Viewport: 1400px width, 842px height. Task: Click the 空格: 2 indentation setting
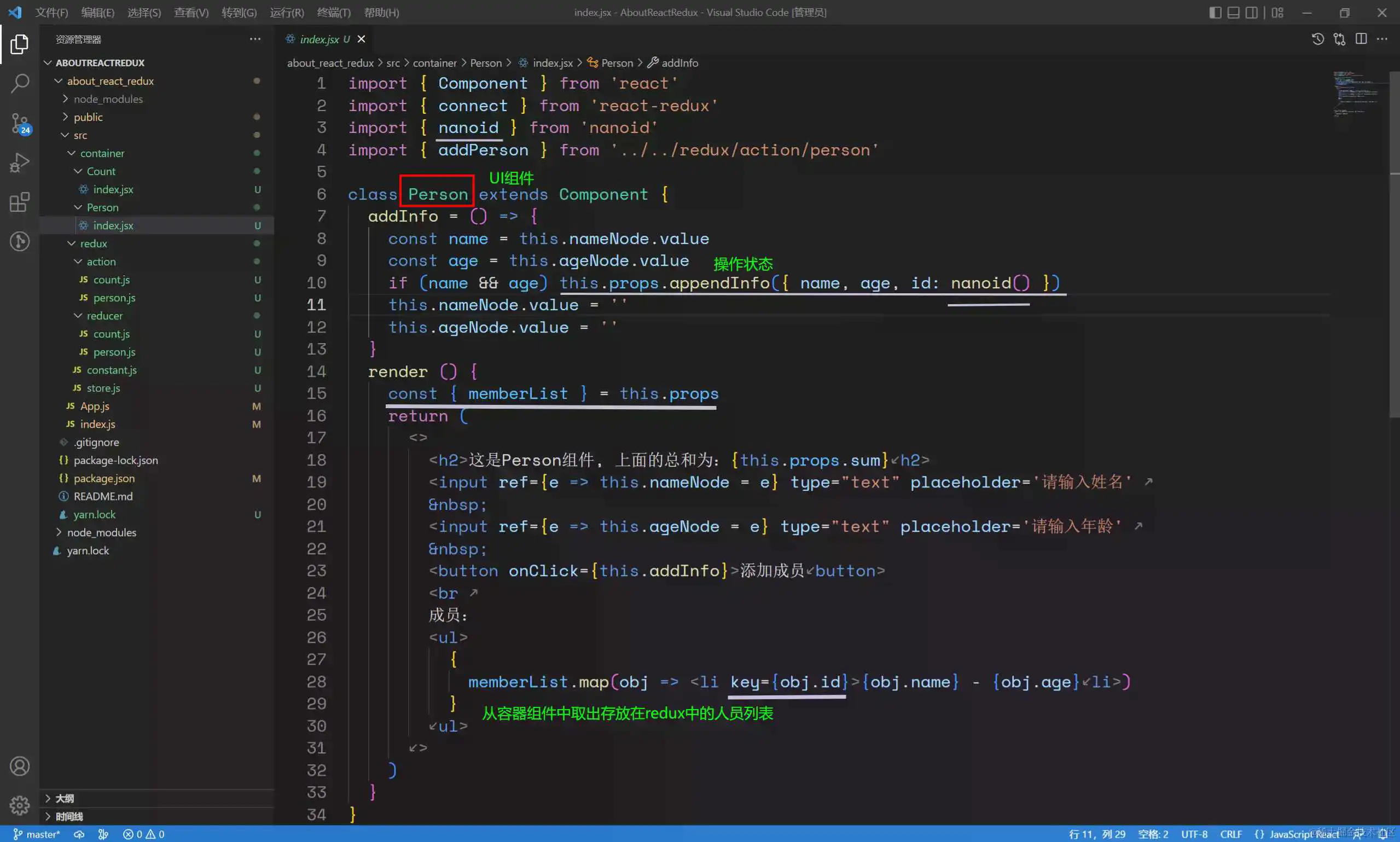1153,834
